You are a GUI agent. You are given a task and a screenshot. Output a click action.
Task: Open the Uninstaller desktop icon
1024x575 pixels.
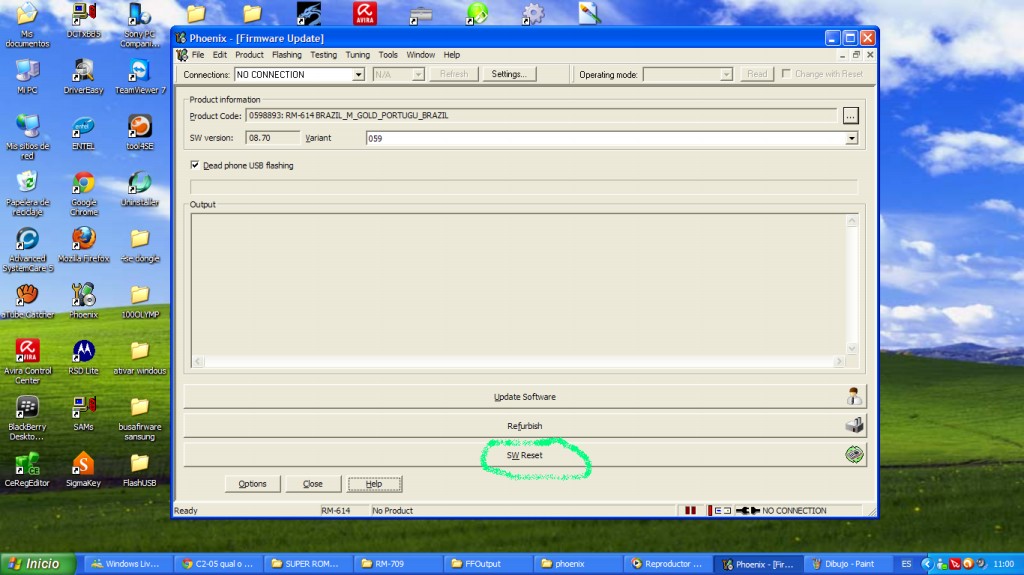click(x=140, y=189)
